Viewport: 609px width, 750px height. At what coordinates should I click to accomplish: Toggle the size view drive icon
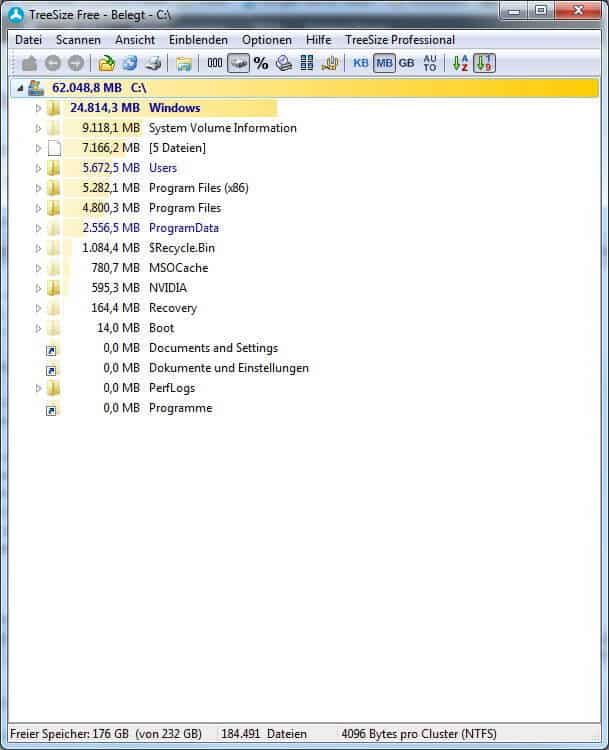[x=238, y=63]
